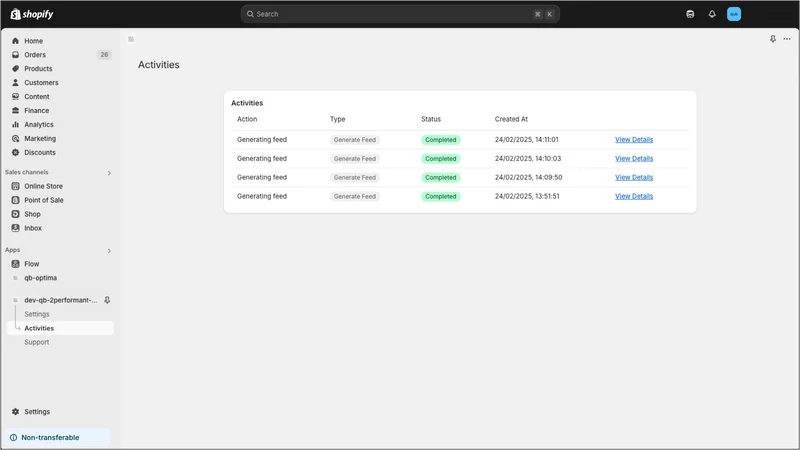Viewport: 800px width, 450px height.
Task: Navigate to Analytics
Action: 39,124
